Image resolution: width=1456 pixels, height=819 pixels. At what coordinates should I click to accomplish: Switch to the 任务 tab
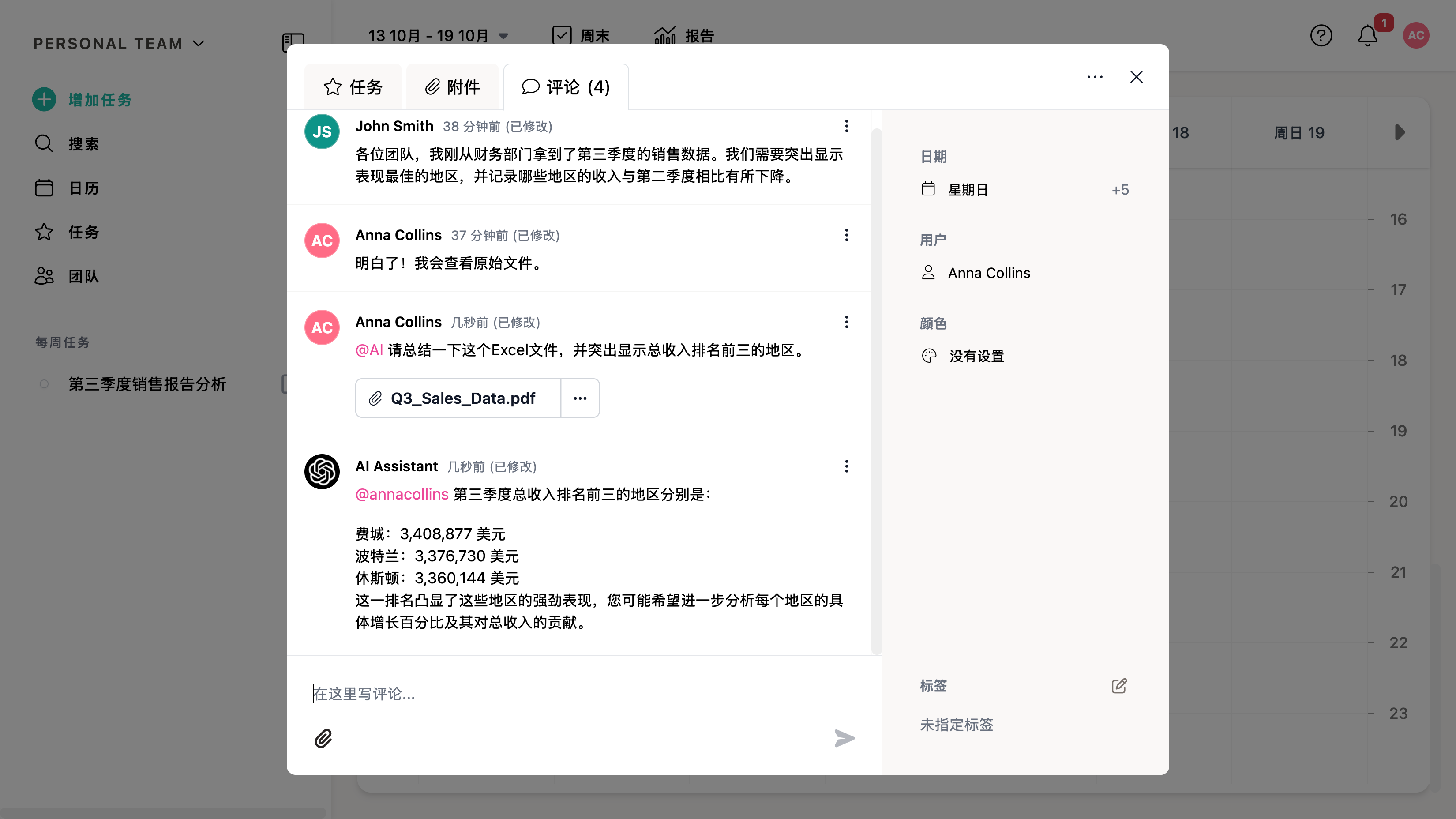tap(353, 87)
